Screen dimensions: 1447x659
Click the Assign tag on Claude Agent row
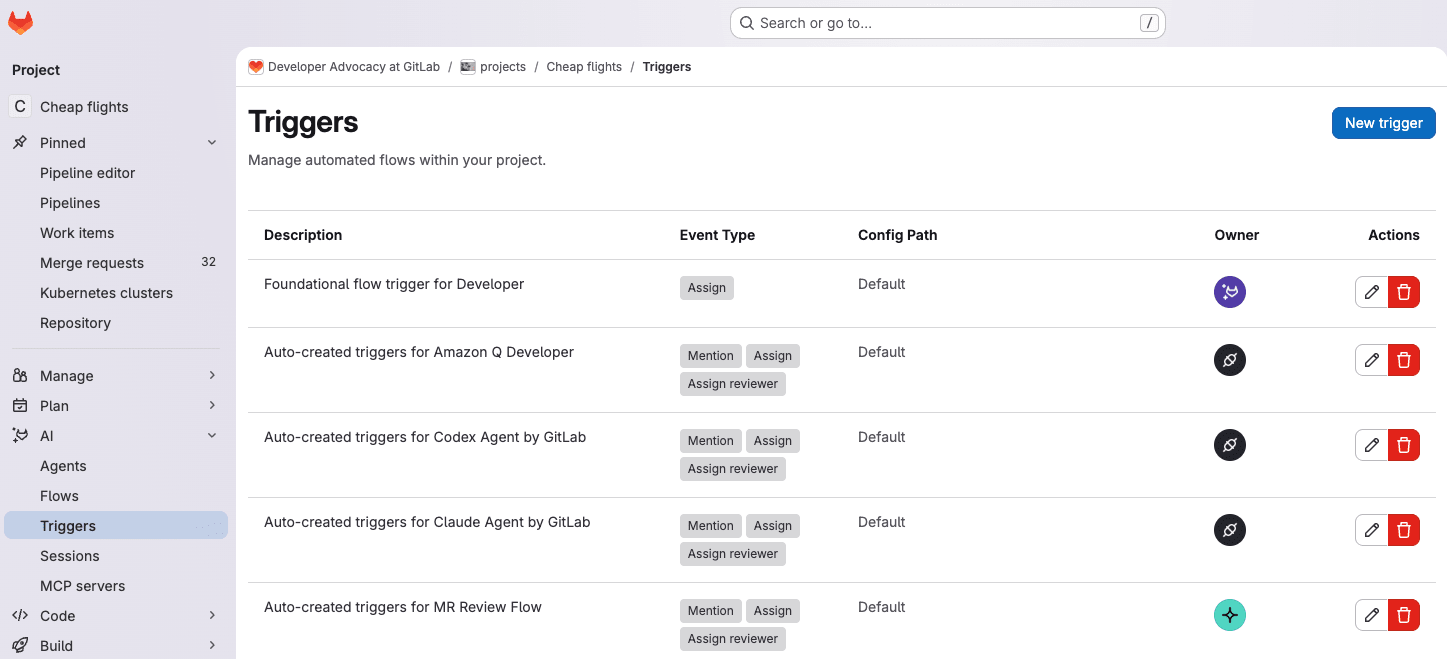[x=773, y=526]
